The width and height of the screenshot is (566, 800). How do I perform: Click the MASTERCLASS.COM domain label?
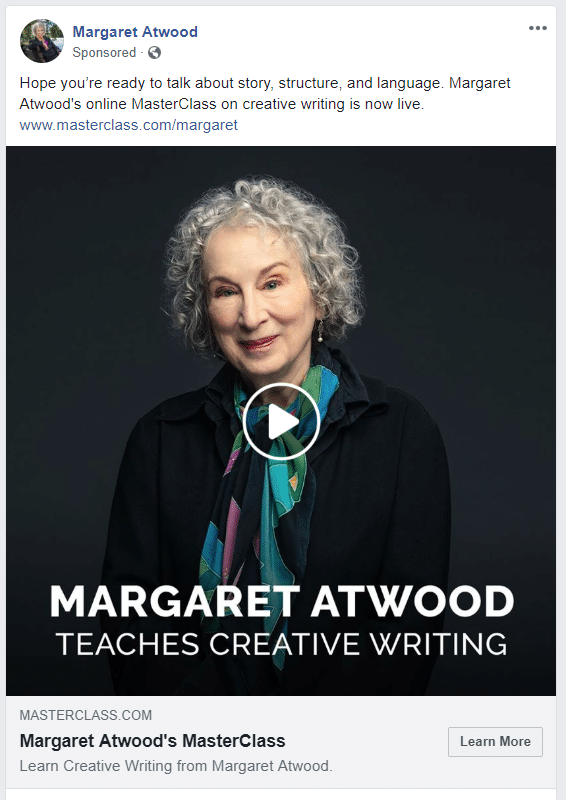(86, 715)
